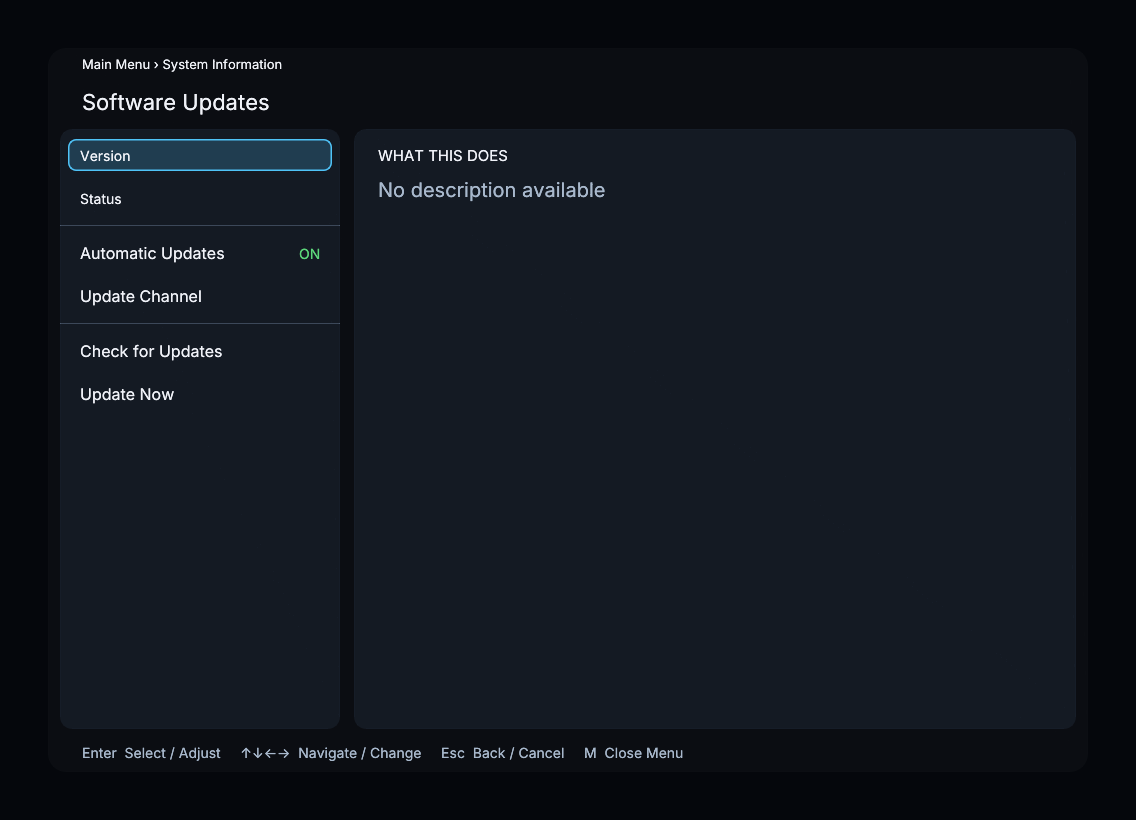
Task: Click the arrow keys Navigate / Change hint
Action: coord(330,753)
